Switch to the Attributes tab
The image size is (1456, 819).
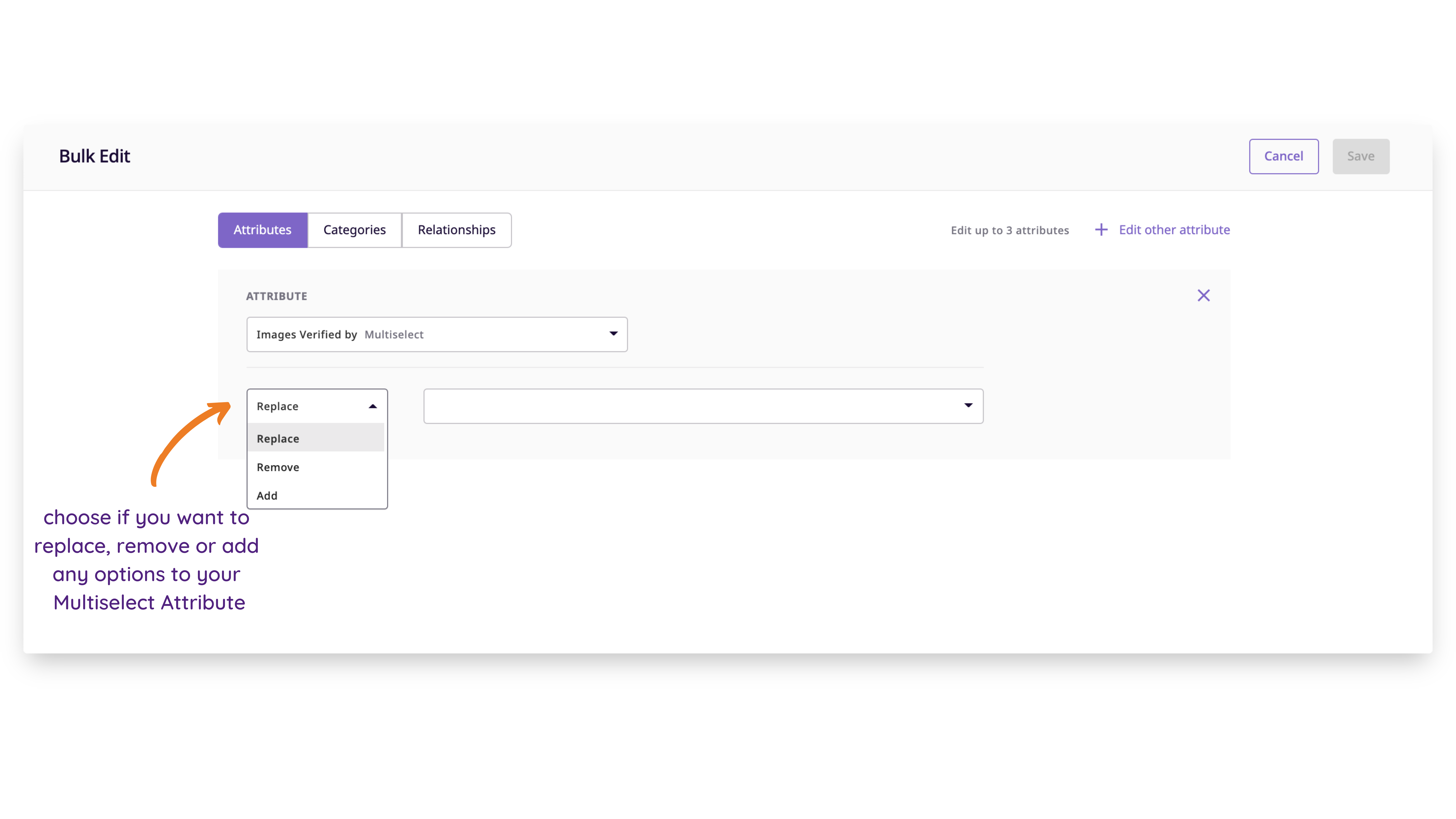pos(262,230)
